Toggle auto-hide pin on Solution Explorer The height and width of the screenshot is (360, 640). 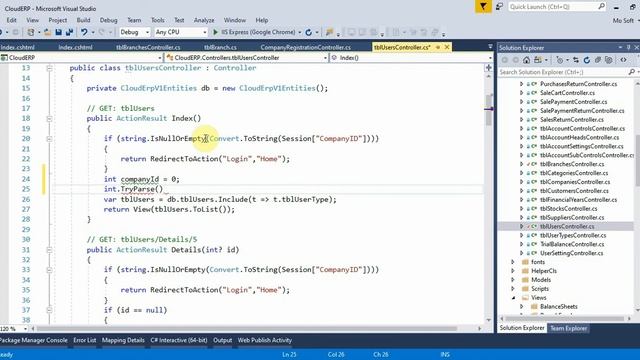tap(629, 47)
